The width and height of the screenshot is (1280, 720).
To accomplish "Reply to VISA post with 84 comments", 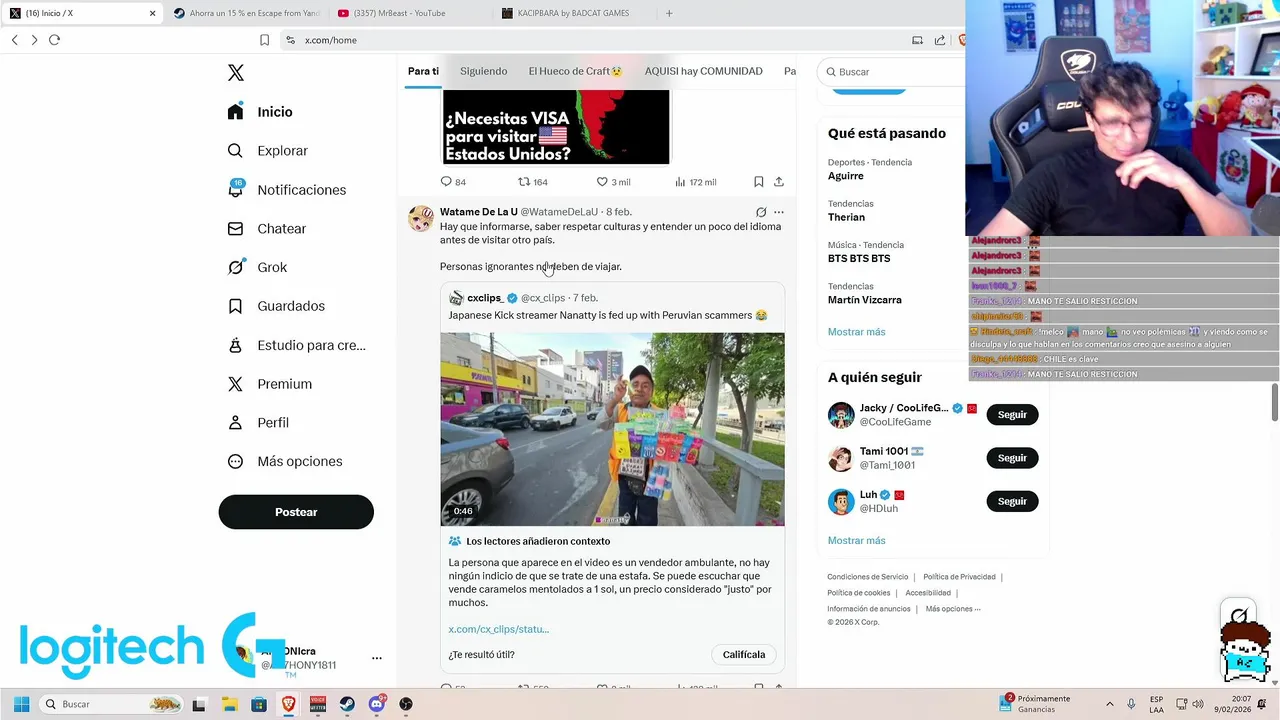I will [453, 182].
